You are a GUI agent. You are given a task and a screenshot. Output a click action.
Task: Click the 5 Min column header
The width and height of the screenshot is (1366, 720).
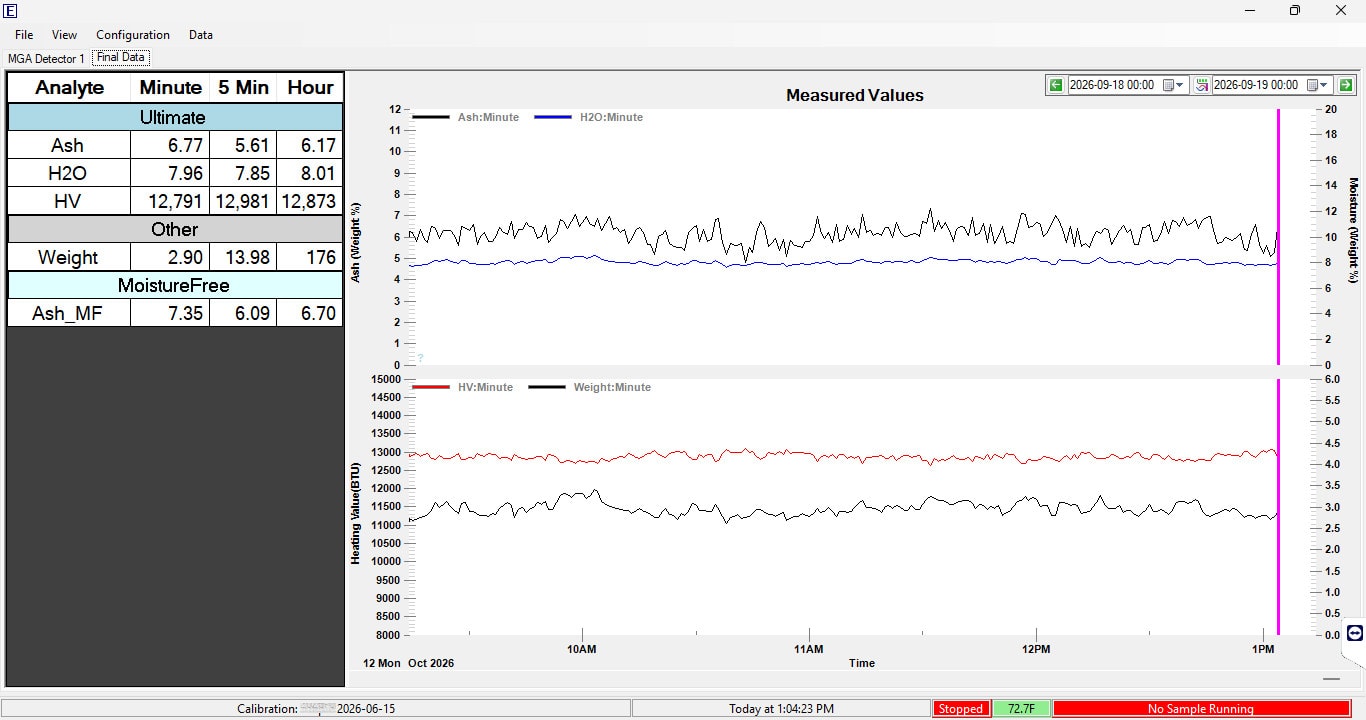click(244, 88)
